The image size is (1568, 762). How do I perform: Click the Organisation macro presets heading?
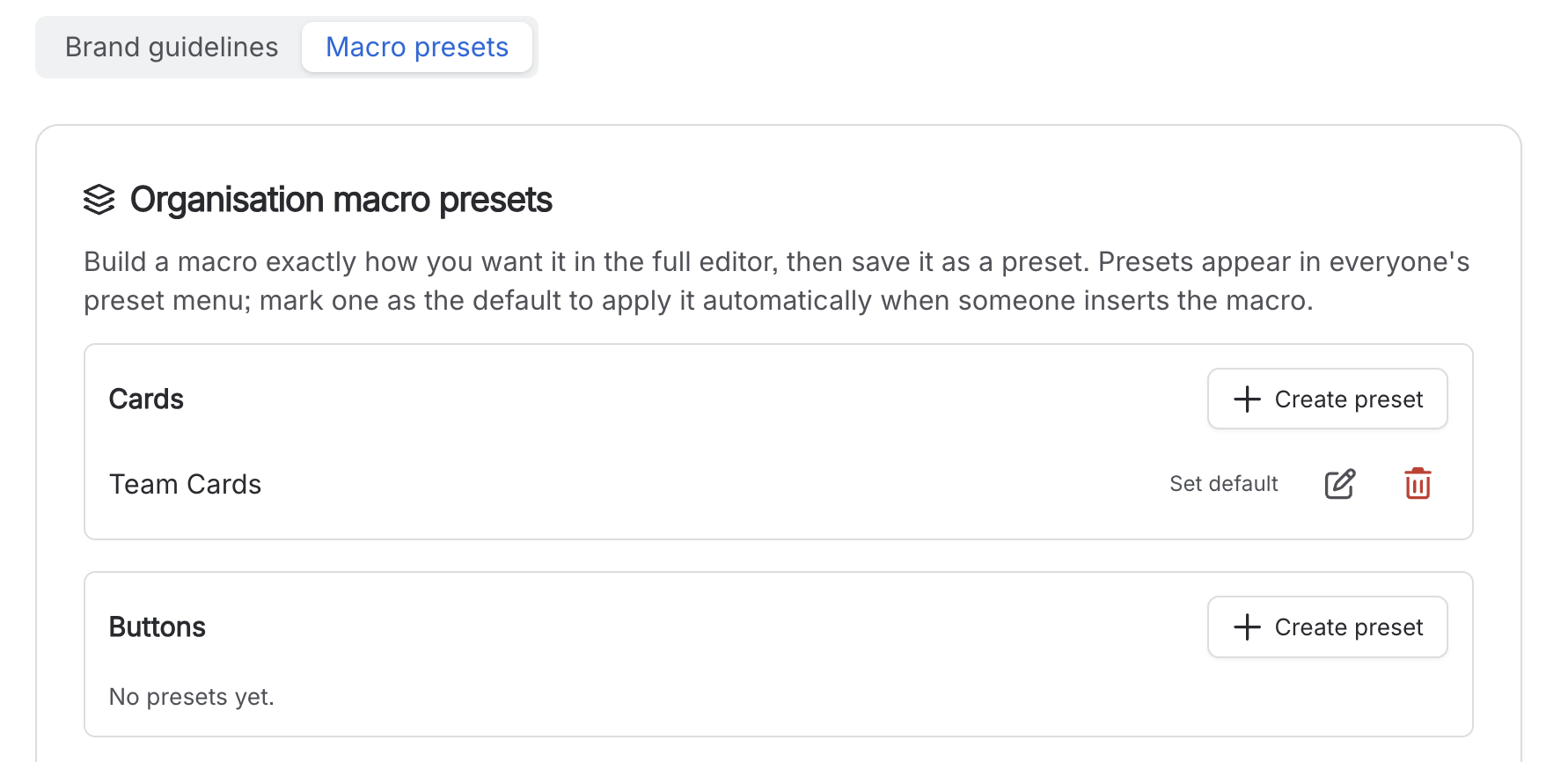tap(341, 200)
